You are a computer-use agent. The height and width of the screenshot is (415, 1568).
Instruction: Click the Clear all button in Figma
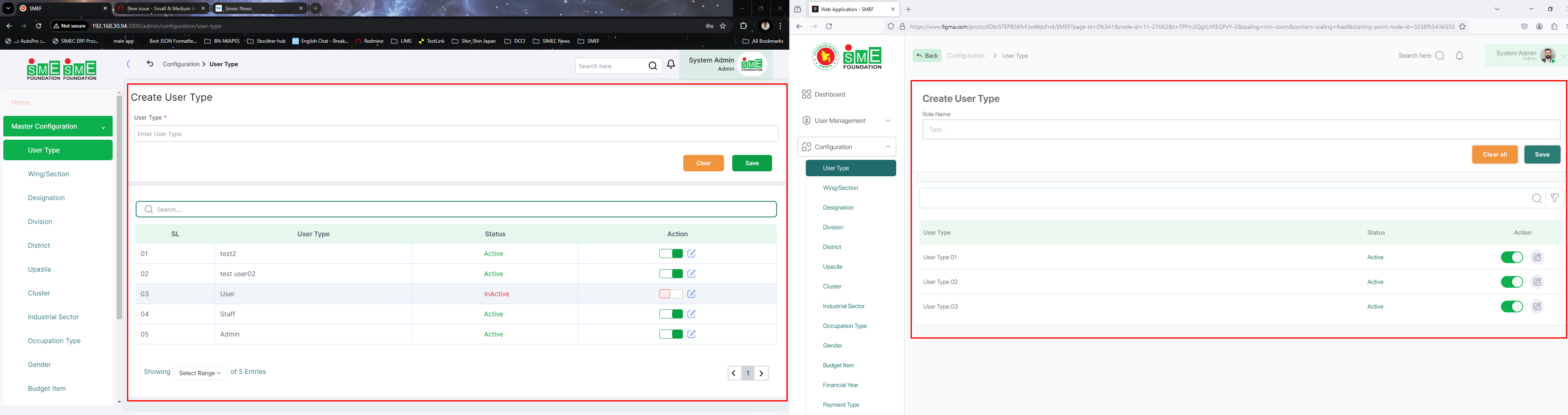tap(1494, 154)
